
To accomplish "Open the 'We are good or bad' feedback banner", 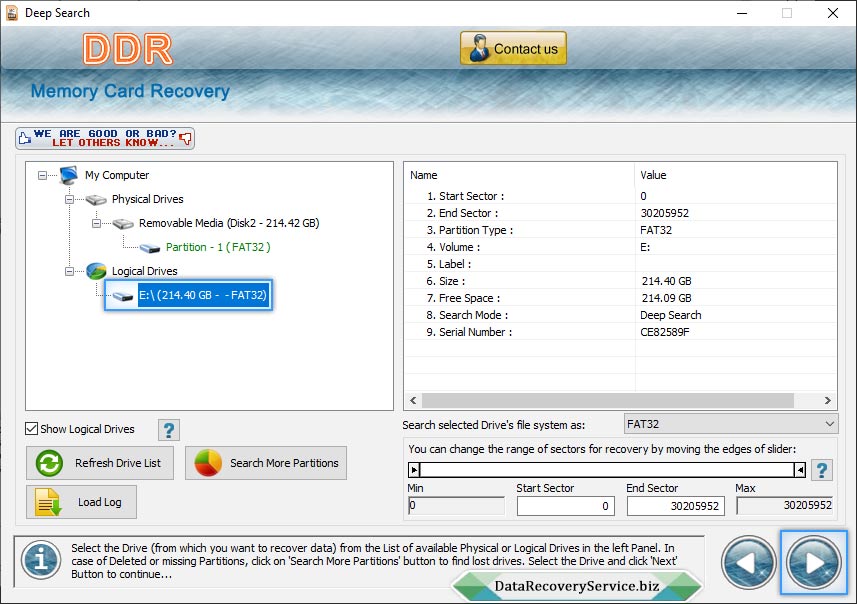I will pyautogui.click(x=105, y=138).
